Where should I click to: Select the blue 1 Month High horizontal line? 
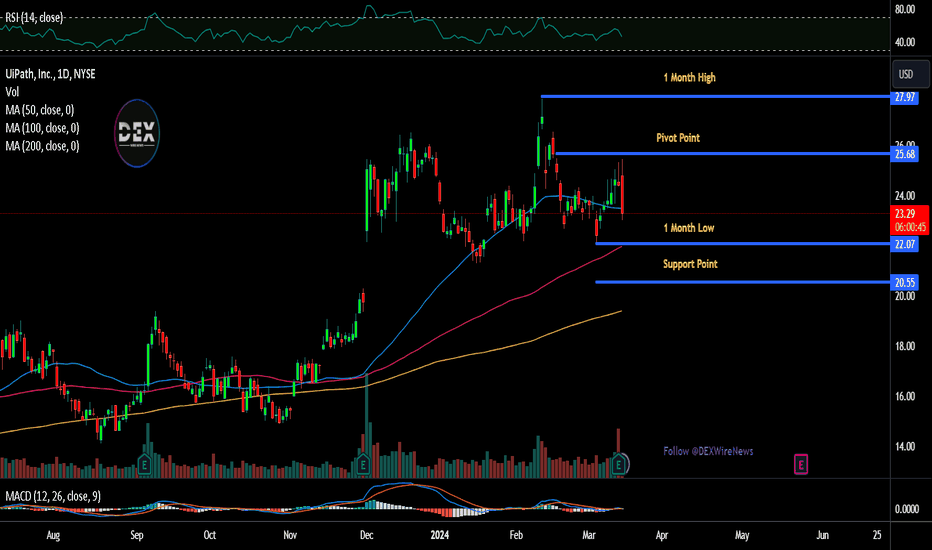(716, 96)
